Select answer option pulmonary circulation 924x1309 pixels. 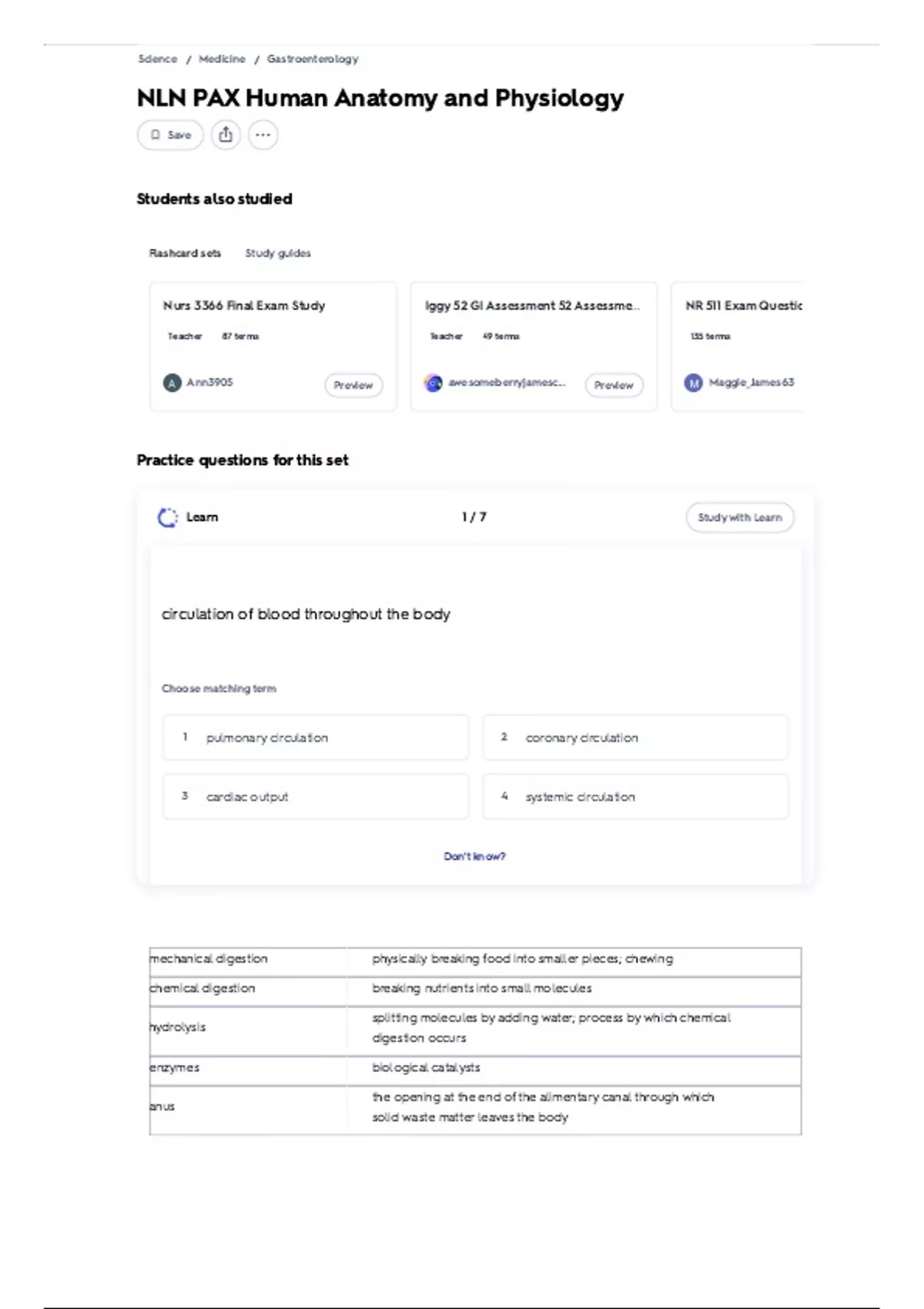(316, 738)
